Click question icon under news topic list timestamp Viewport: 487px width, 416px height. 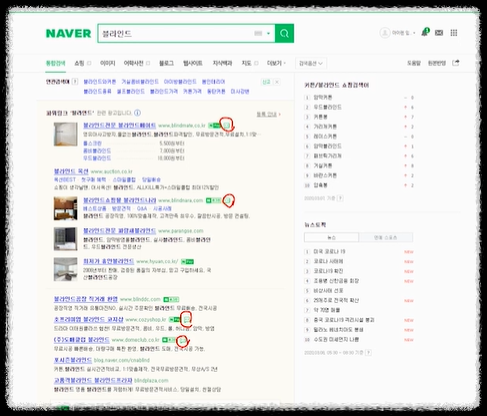(368, 352)
